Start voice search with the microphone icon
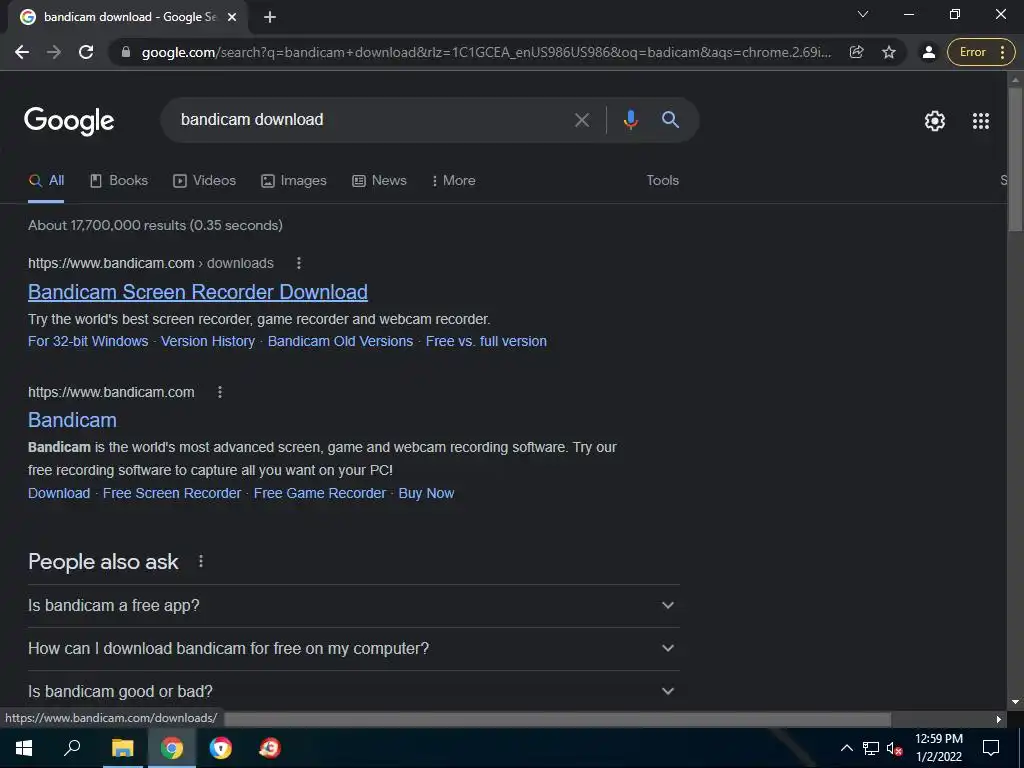This screenshot has width=1024, height=768. [630, 120]
